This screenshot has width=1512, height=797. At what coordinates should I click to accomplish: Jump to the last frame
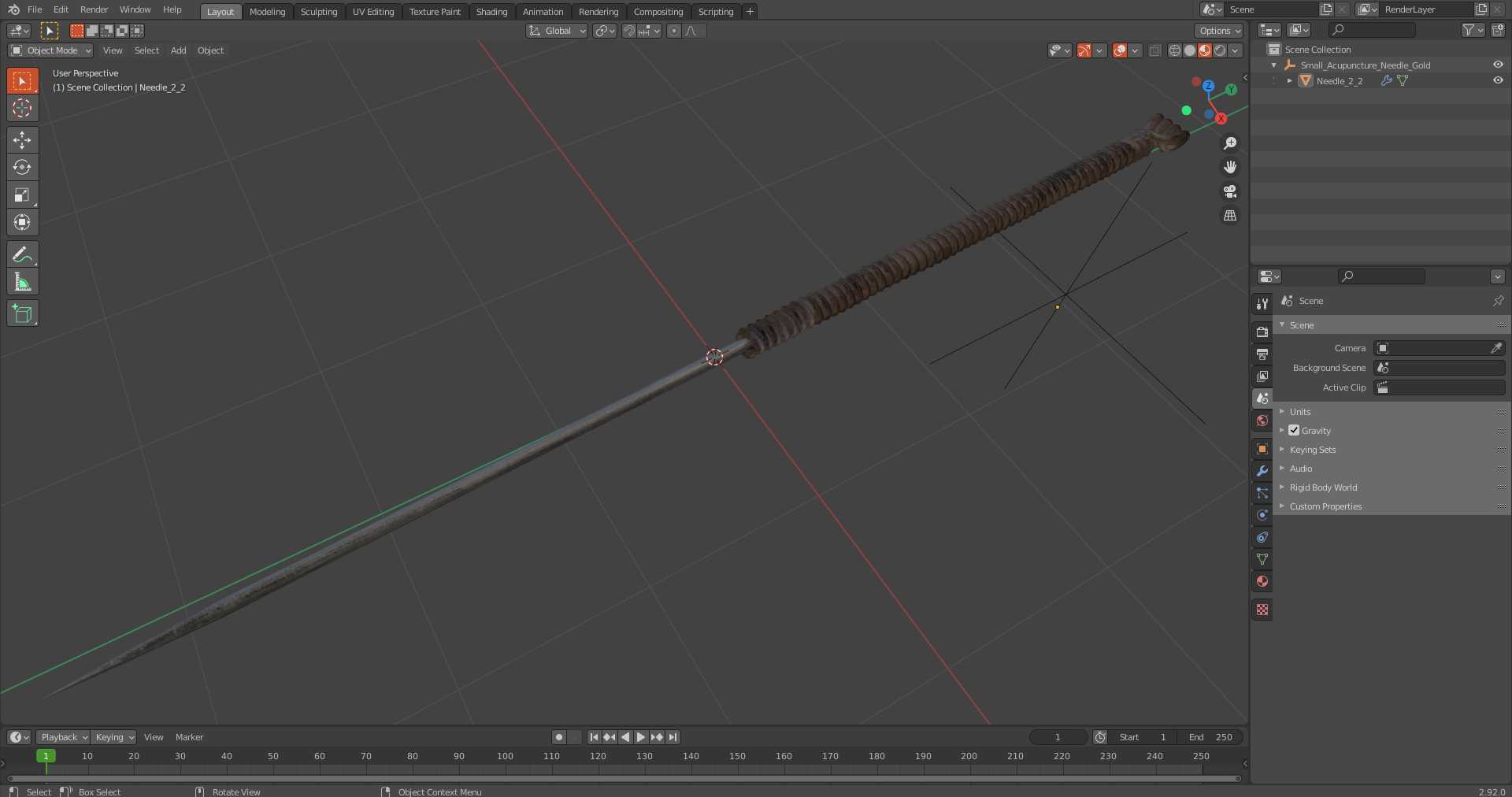(x=673, y=737)
